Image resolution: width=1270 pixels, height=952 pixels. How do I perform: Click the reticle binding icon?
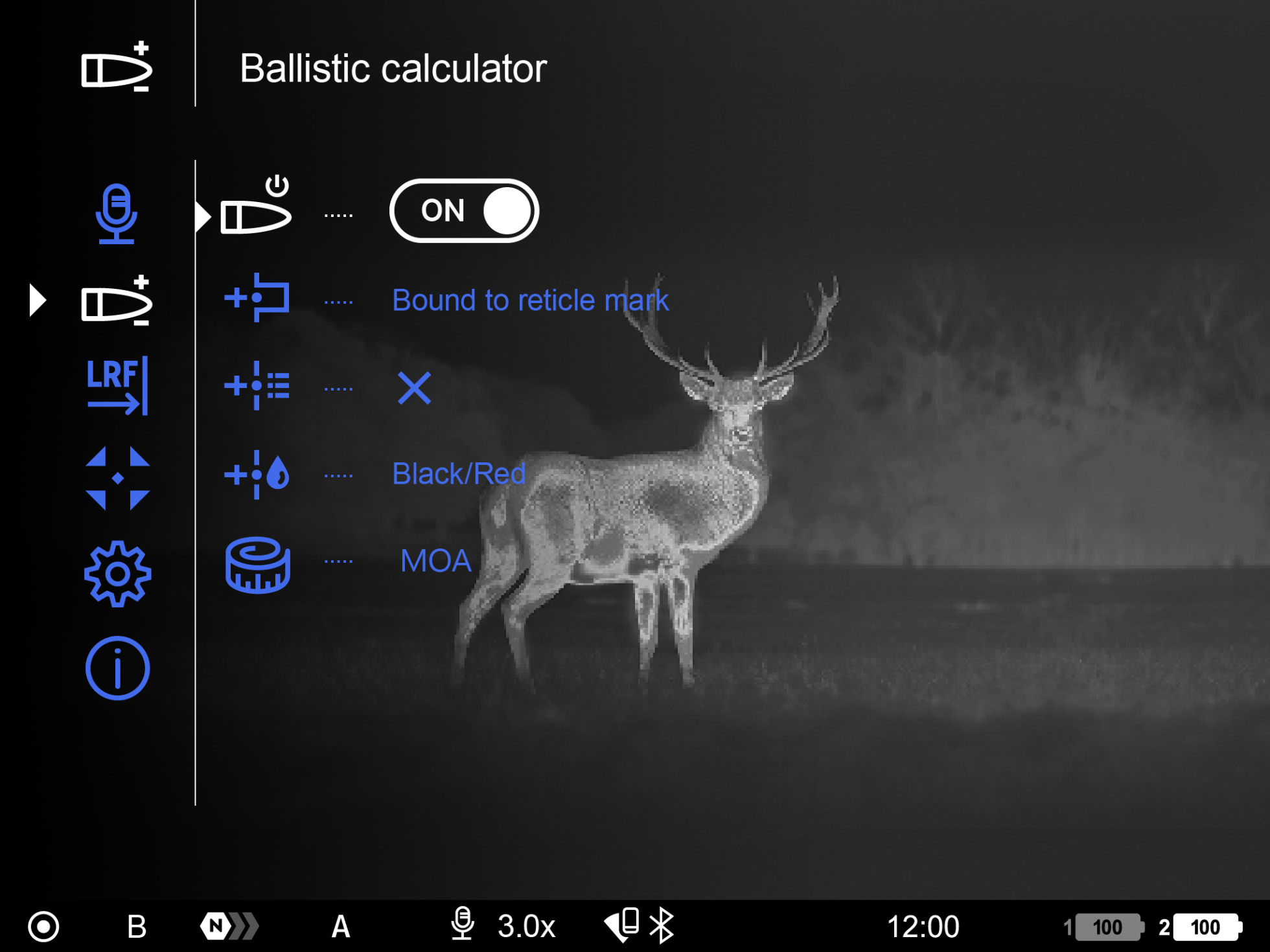click(x=257, y=299)
